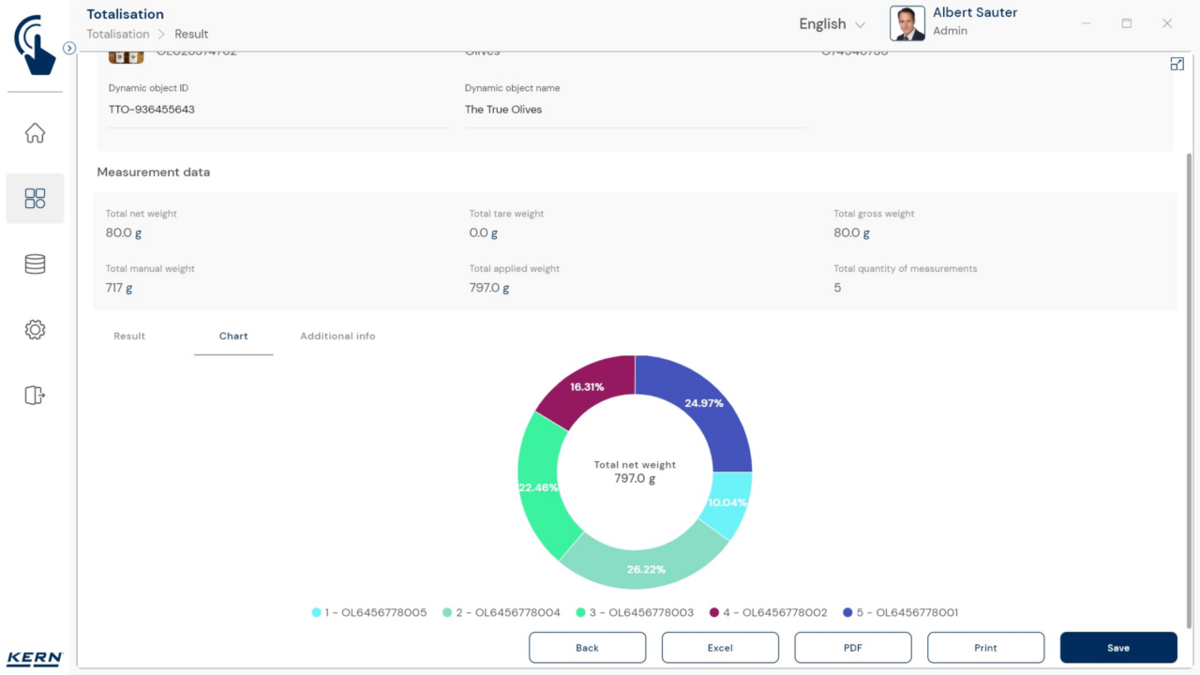The image size is (1200, 675).
Task: Toggle legend entry 4 - OL6456778002
Action: (x=768, y=613)
